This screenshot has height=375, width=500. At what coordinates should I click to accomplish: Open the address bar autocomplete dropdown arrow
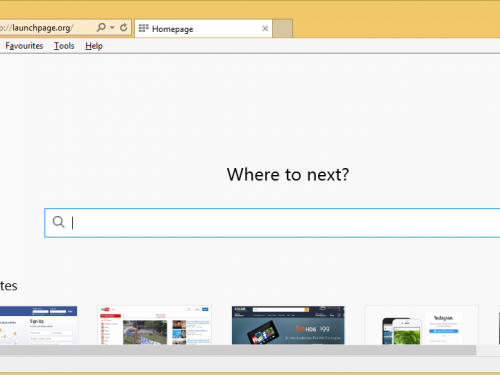click(112, 27)
